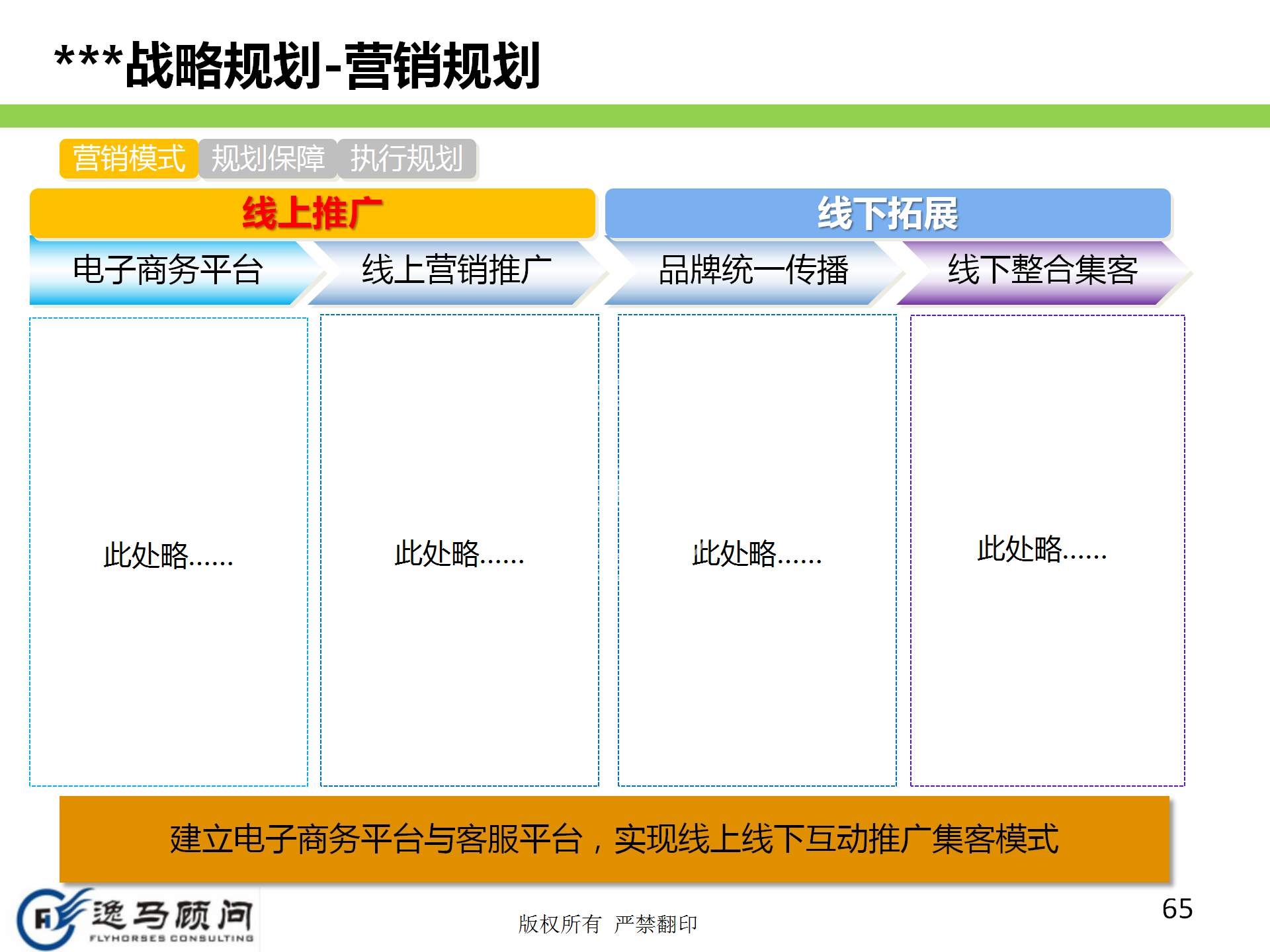1270x952 pixels.
Task: Click the orange 线上推广 header banner
Action: click(x=312, y=213)
